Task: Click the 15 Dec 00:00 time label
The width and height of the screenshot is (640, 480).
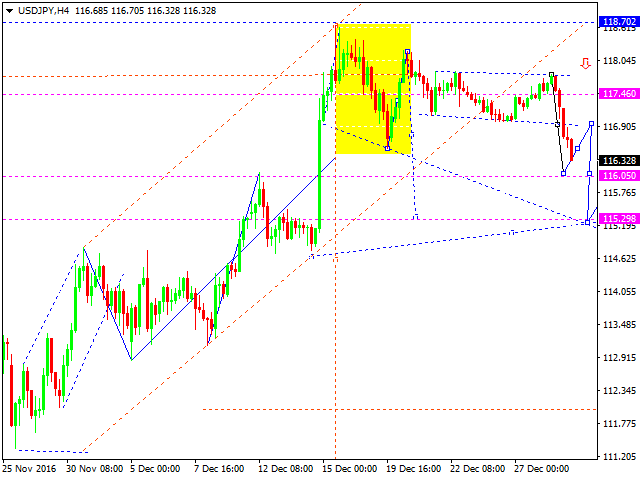Action: [x=350, y=469]
